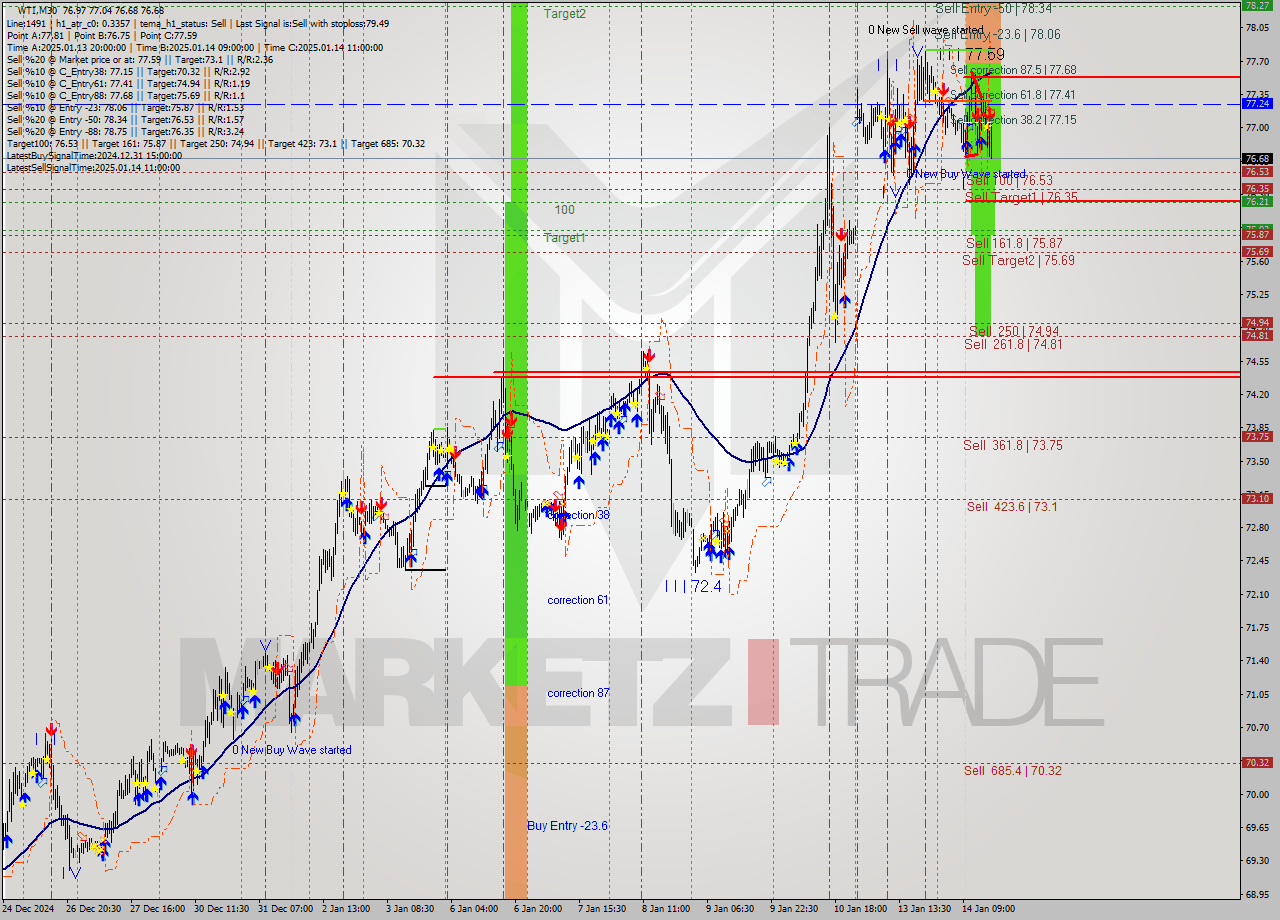Click the 2 Jan 13:00 time label
Viewport: 1280px width, 920px height.
346,909
